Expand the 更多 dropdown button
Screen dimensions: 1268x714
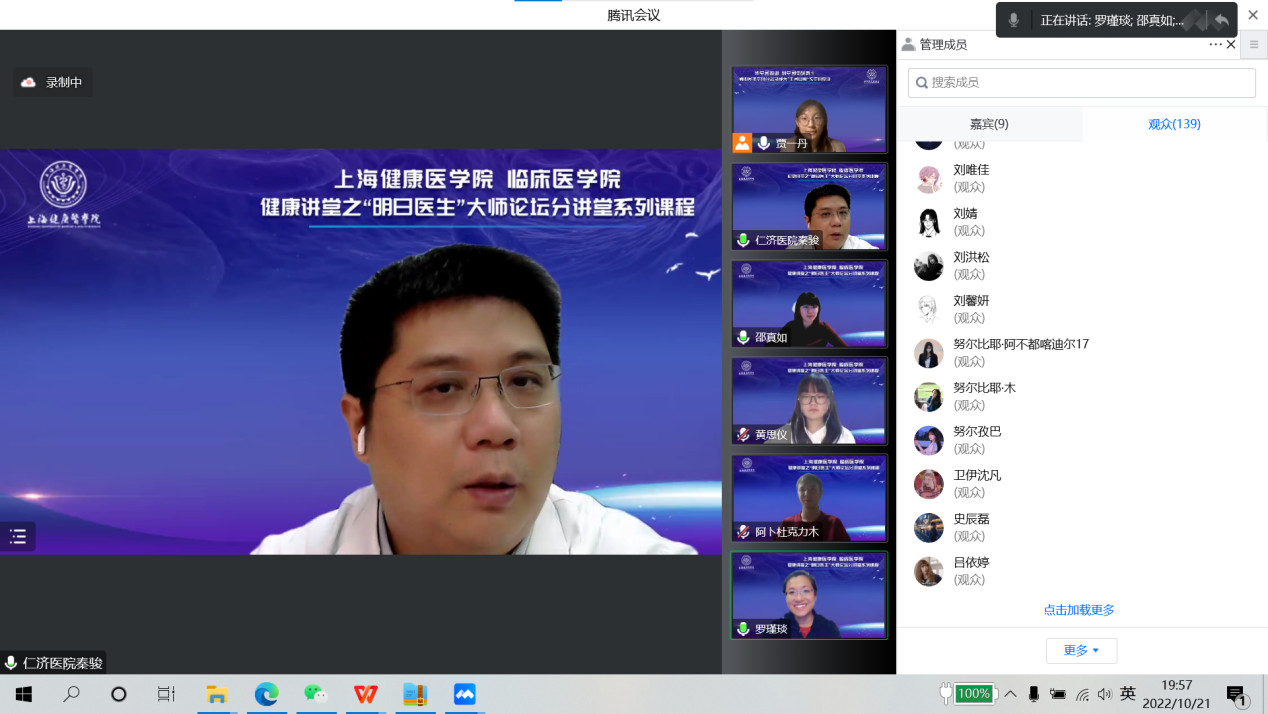click(1081, 650)
